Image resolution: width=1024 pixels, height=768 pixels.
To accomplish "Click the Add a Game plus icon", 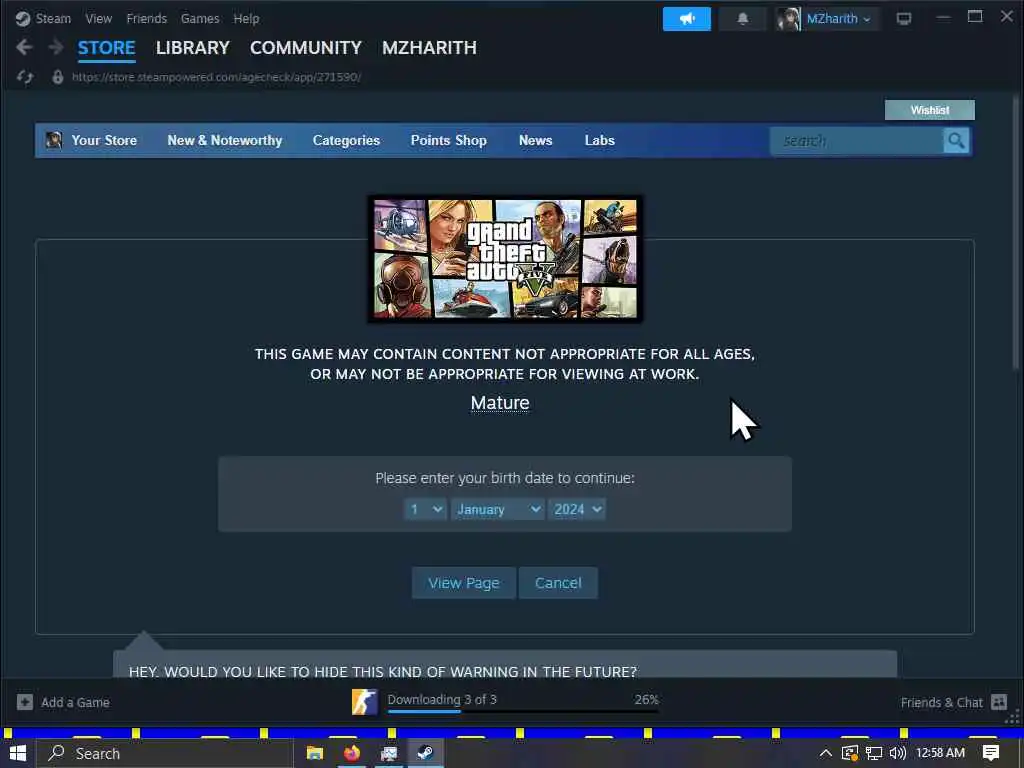I will point(25,702).
